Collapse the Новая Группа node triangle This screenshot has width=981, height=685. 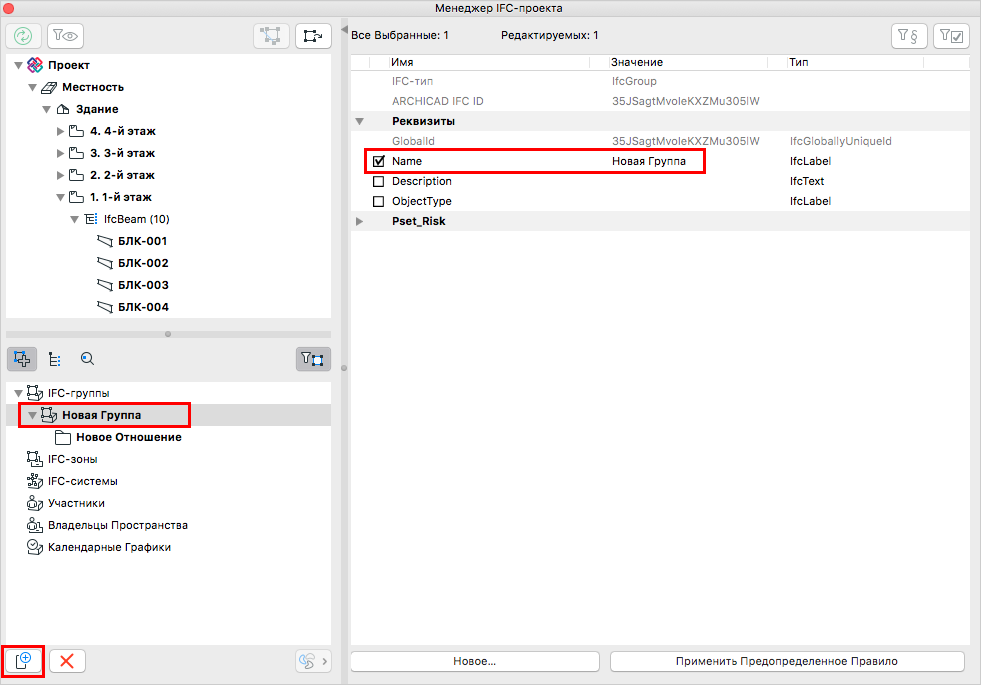33,415
